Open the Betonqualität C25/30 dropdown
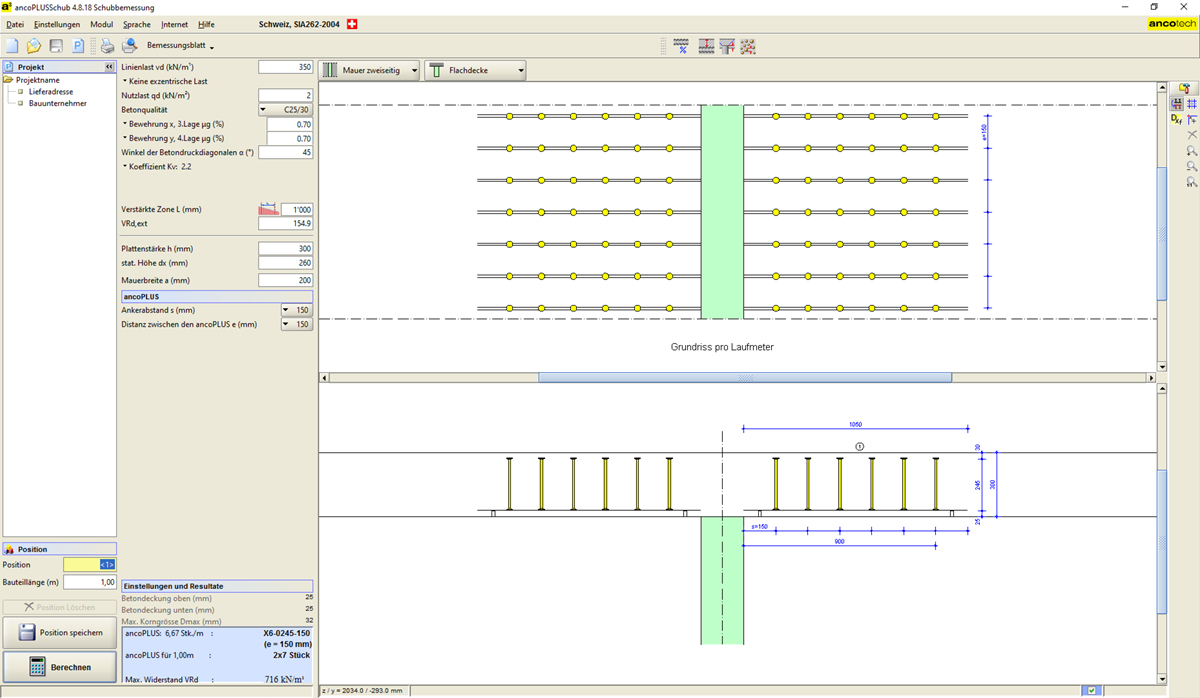Viewport: 1200px width, 698px height. coord(285,110)
